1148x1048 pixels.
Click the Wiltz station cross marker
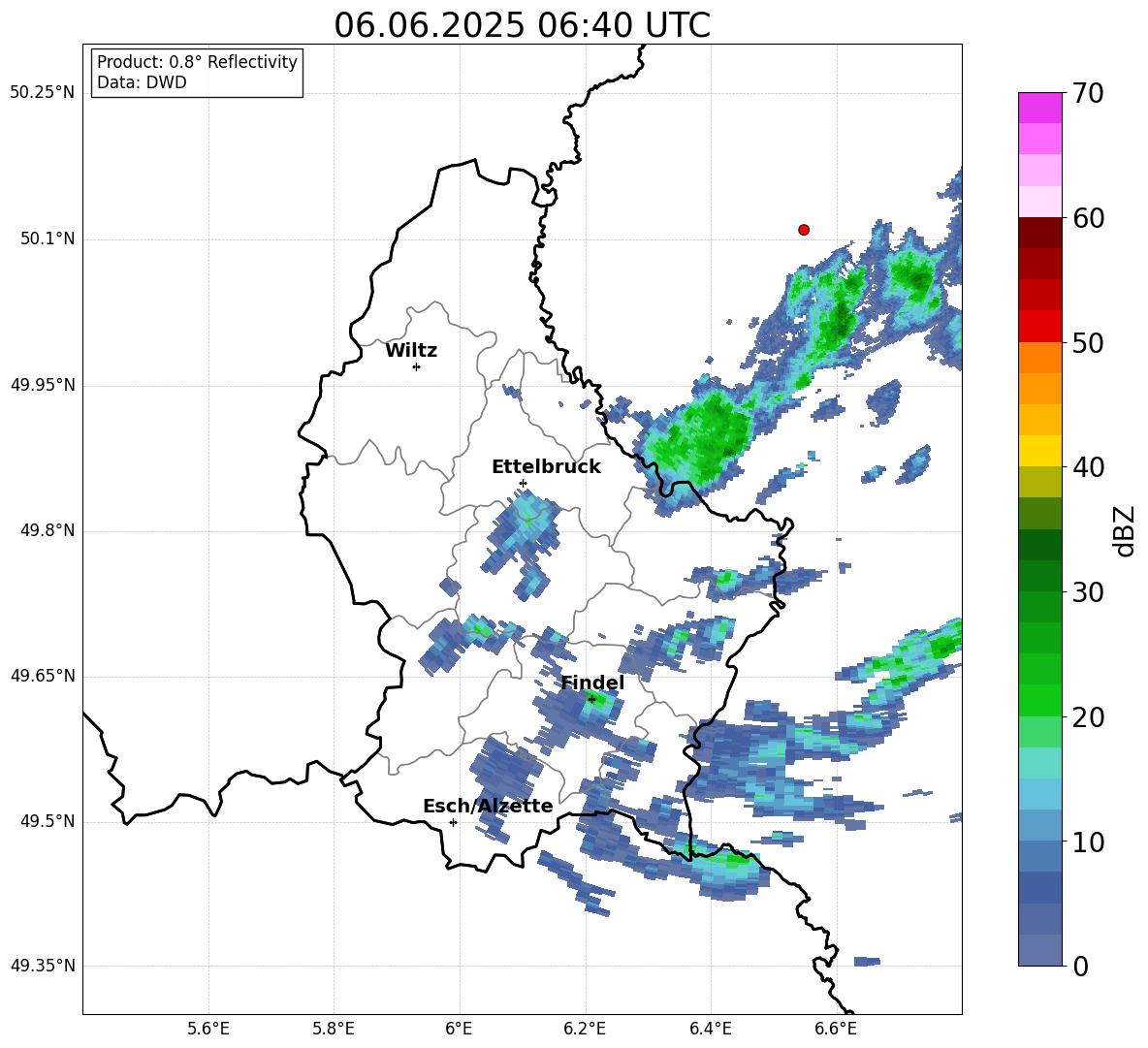tap(417, 366)
